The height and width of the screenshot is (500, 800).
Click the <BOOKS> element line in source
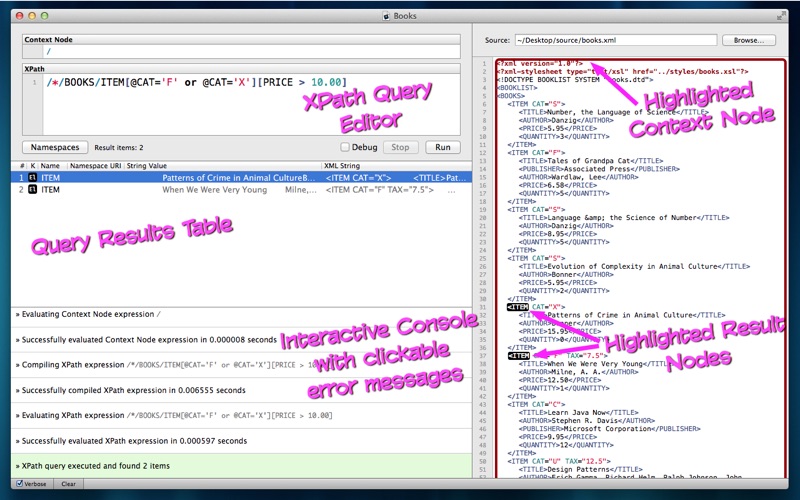(511, 96)
